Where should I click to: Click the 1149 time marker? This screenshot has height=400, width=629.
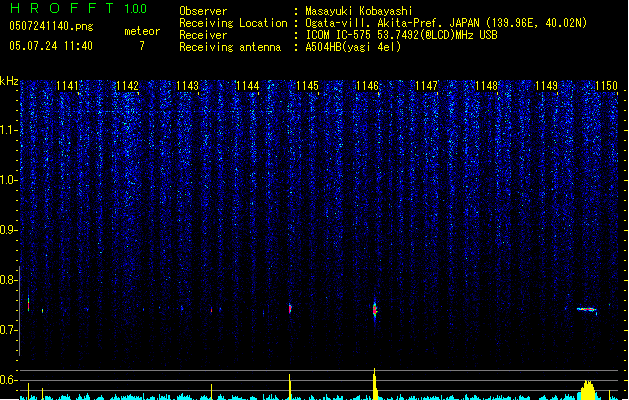tap(546, 86)
